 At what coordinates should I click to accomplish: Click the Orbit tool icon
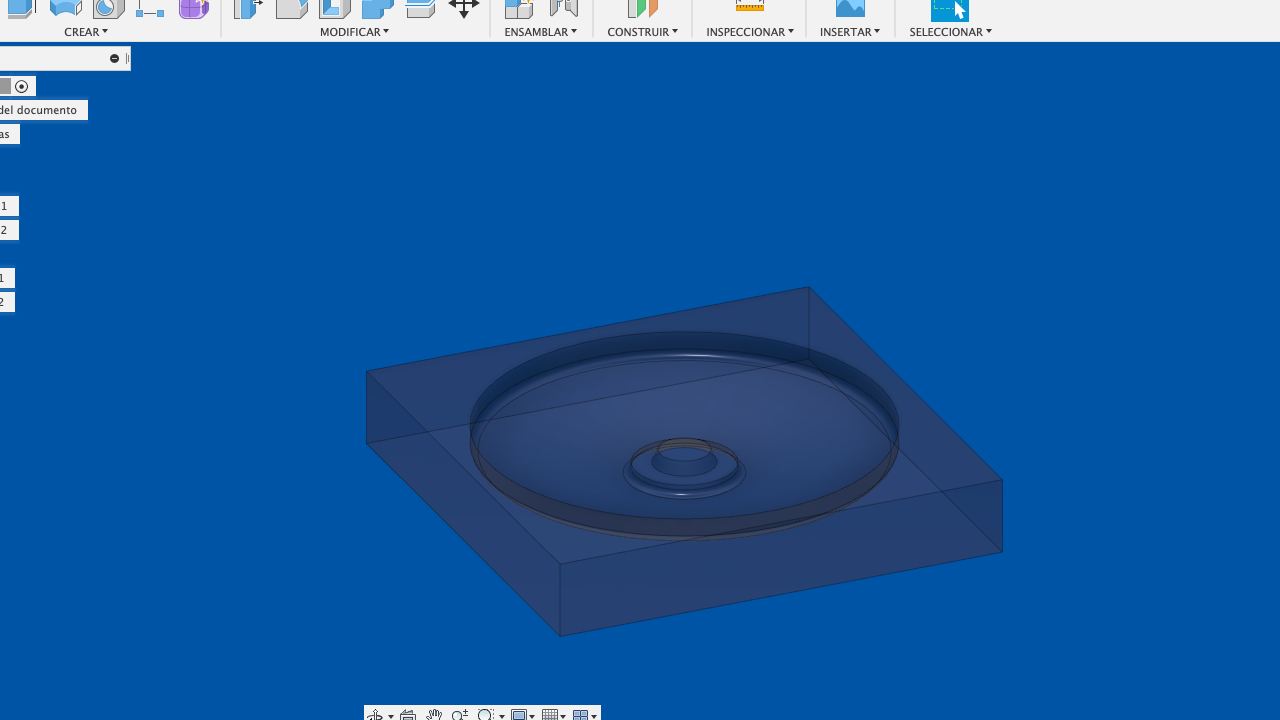(376, 714)
